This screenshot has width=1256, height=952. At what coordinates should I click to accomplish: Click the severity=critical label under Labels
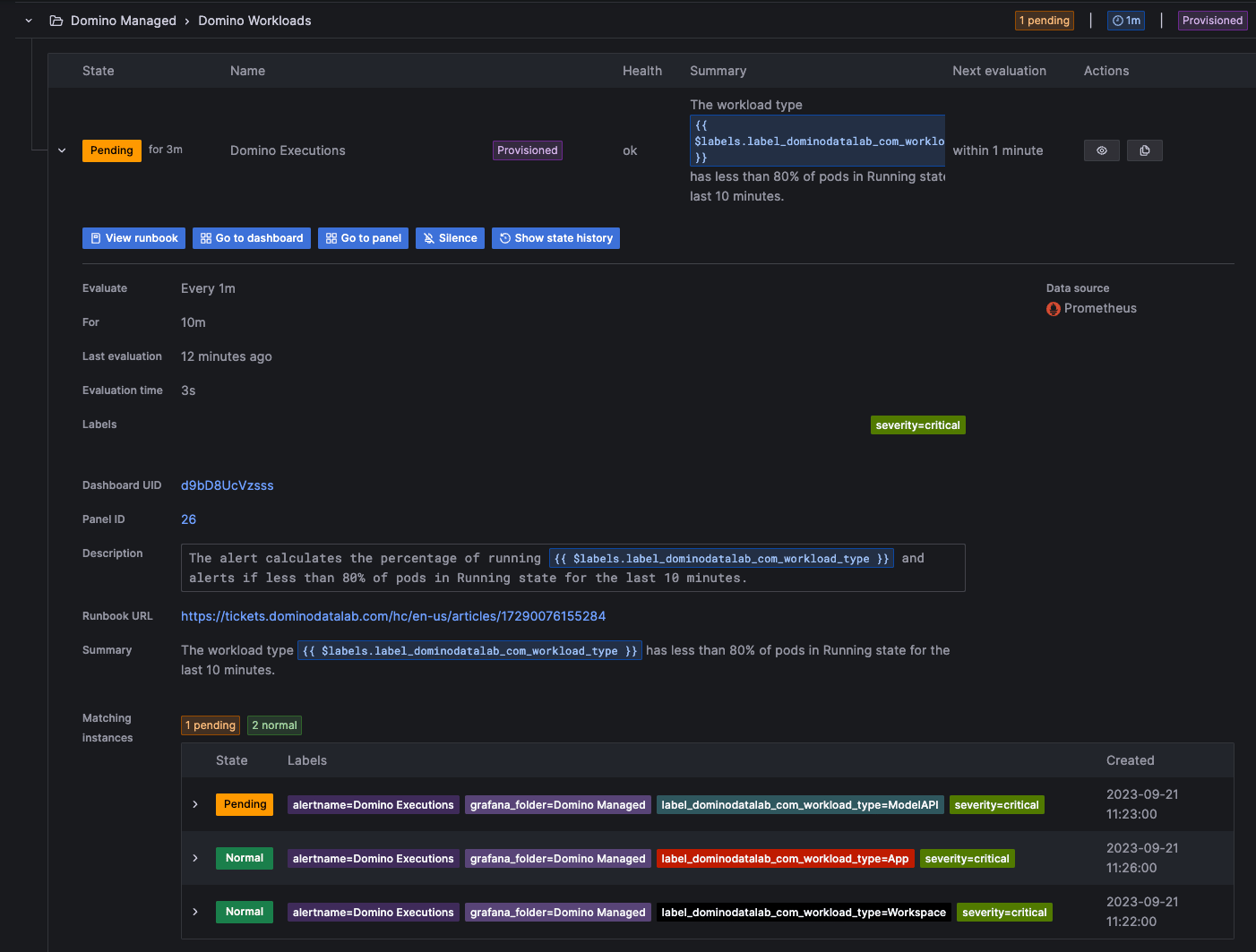pyautogui.click(x=918, y=425)
